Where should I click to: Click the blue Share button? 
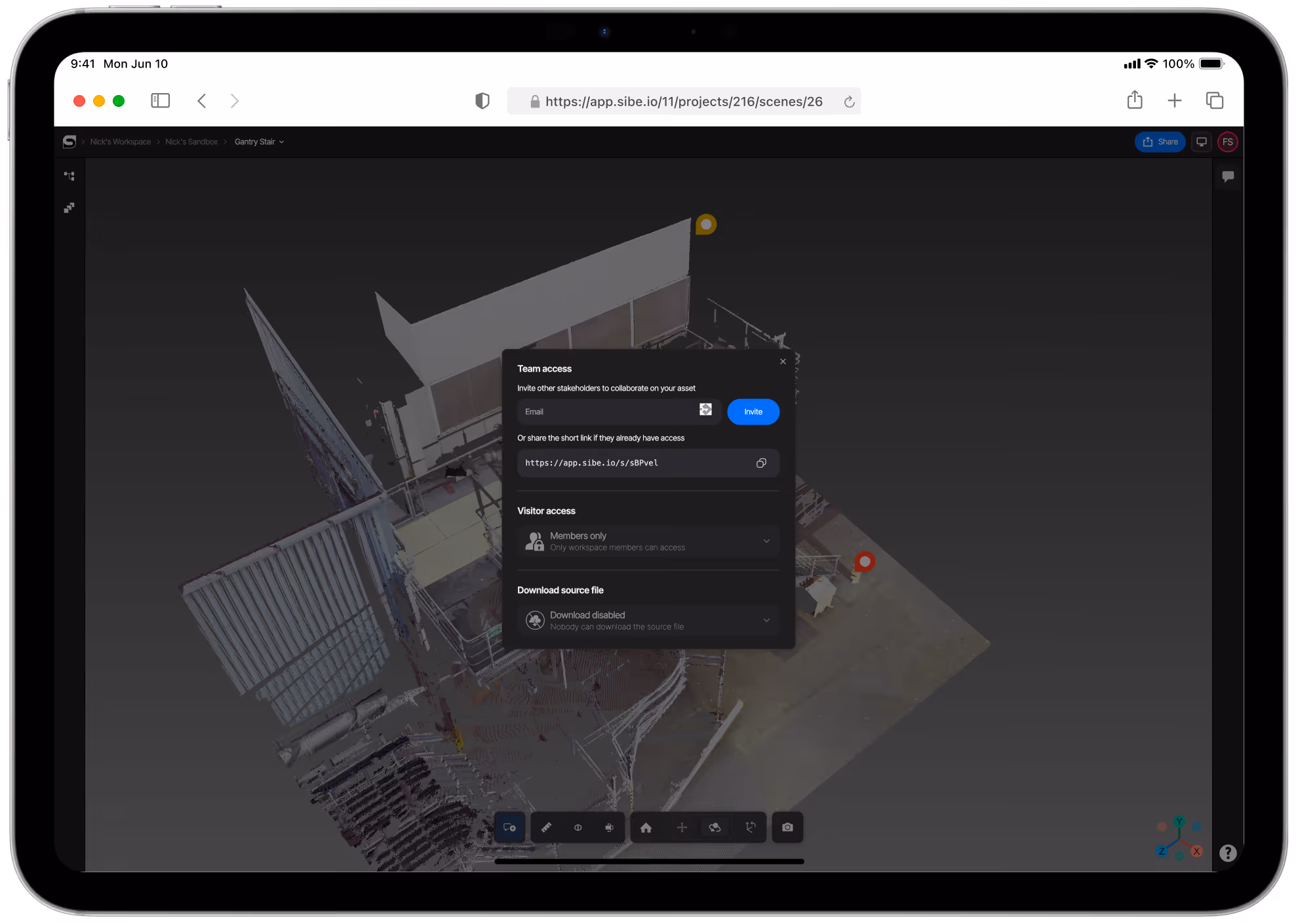(1160, 142)
